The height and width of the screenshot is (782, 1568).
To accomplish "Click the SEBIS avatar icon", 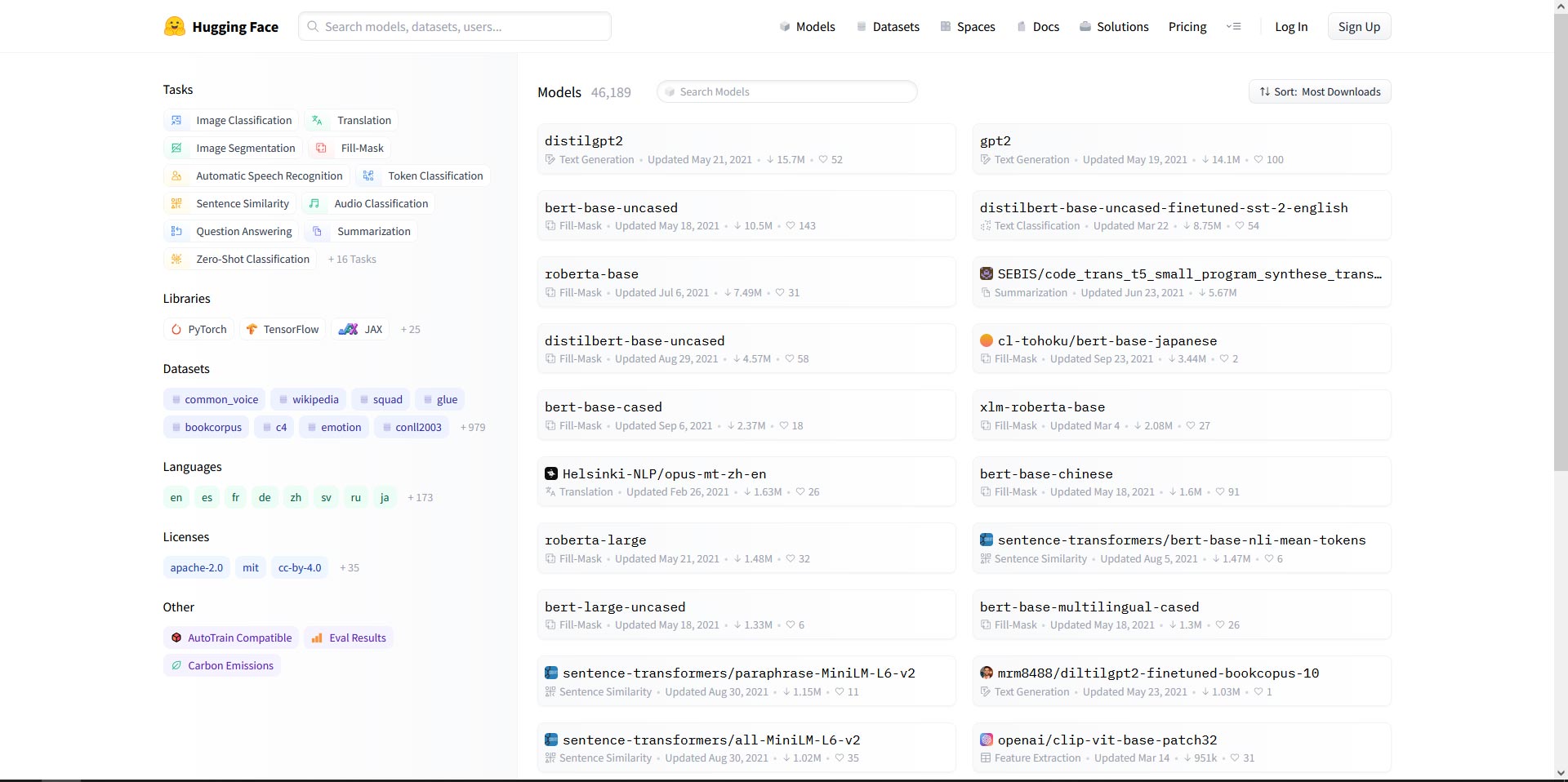I will (987, 273).
